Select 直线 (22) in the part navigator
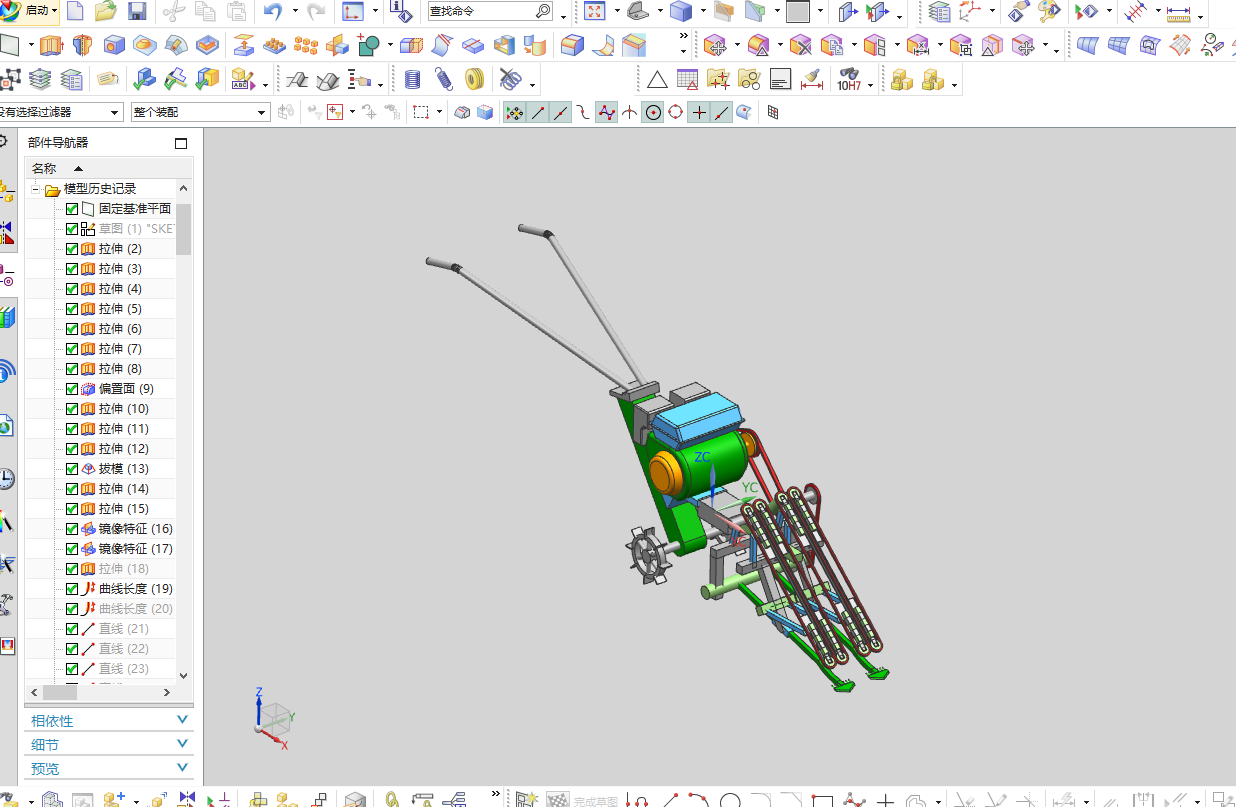This screenshot has width=1236, height=807. click(123, 649)
